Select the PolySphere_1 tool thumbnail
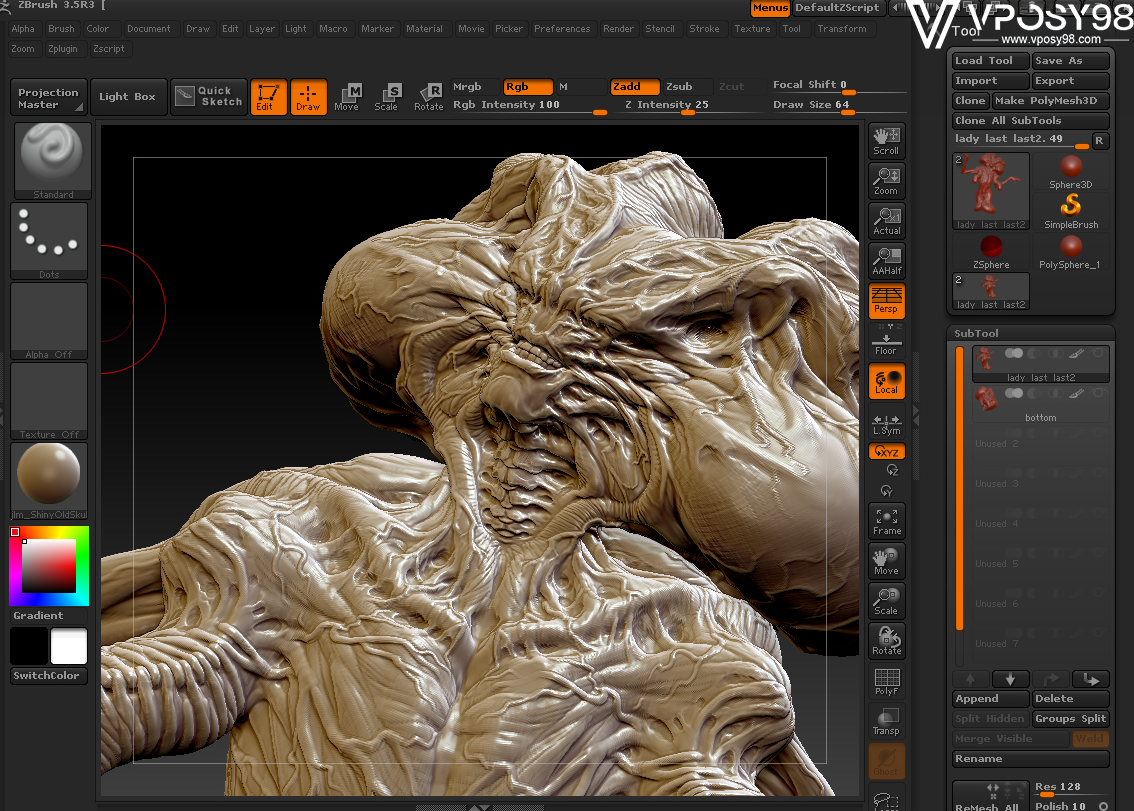 [x=1069, y=250]
